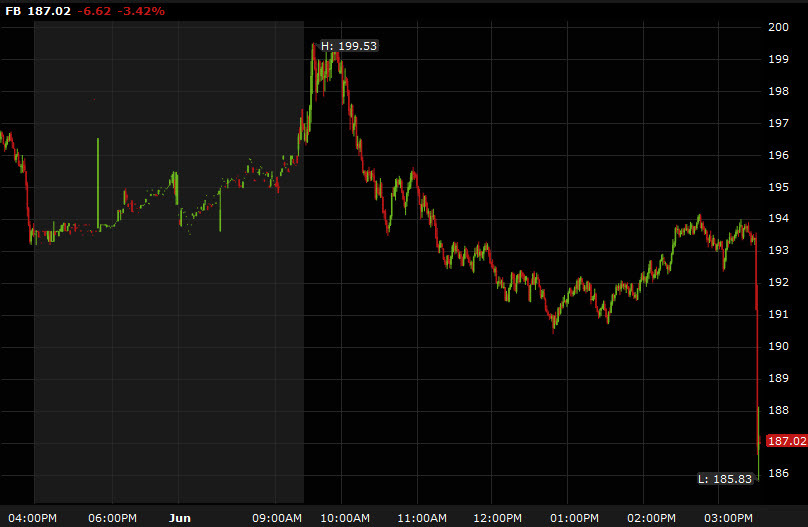
Task: Click the 04:00PM time axis label
Action: 32,518
